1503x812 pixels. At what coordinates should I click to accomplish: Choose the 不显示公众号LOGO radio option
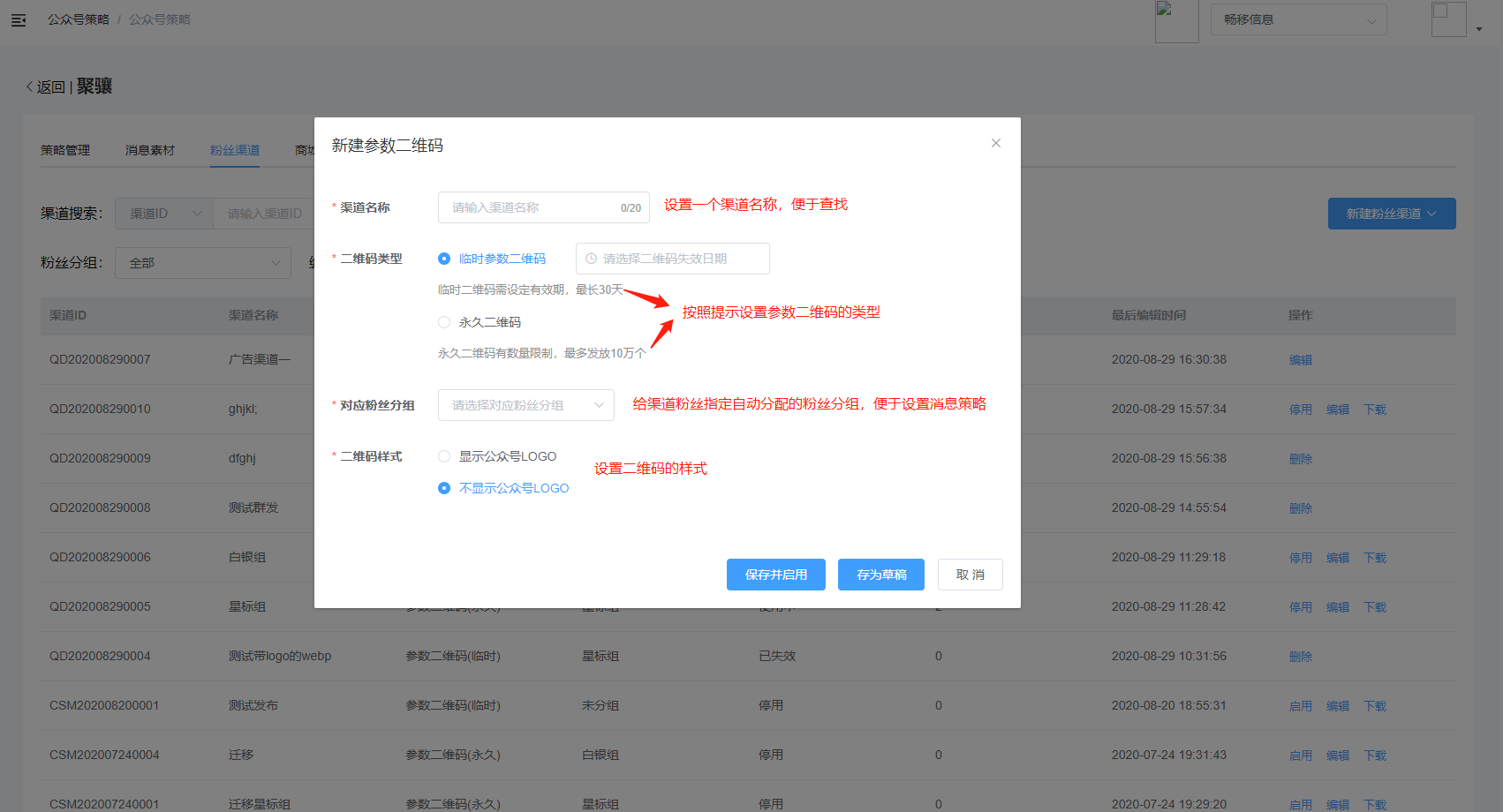444,488
